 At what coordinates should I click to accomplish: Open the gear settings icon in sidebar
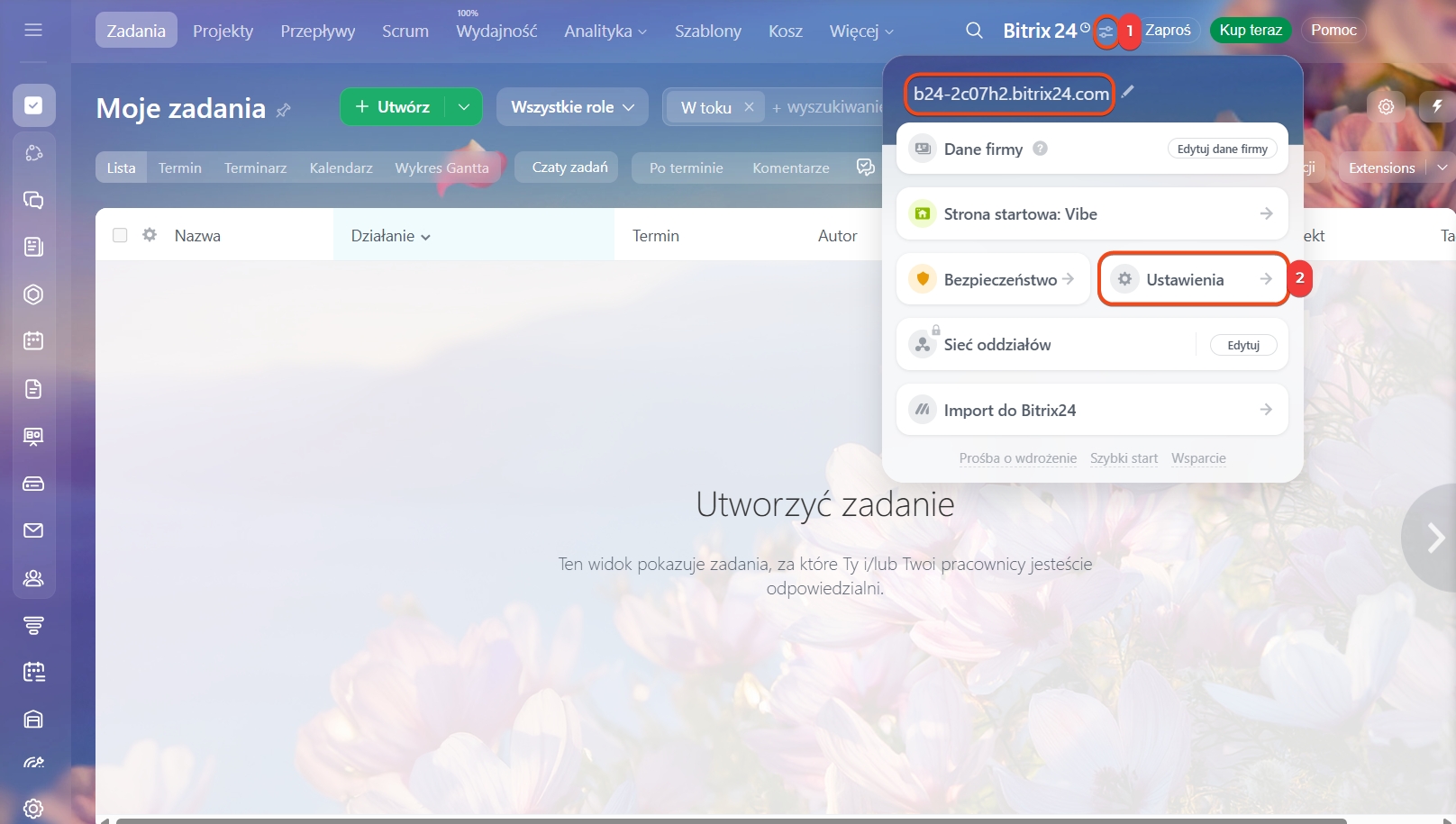click(33, 809)
